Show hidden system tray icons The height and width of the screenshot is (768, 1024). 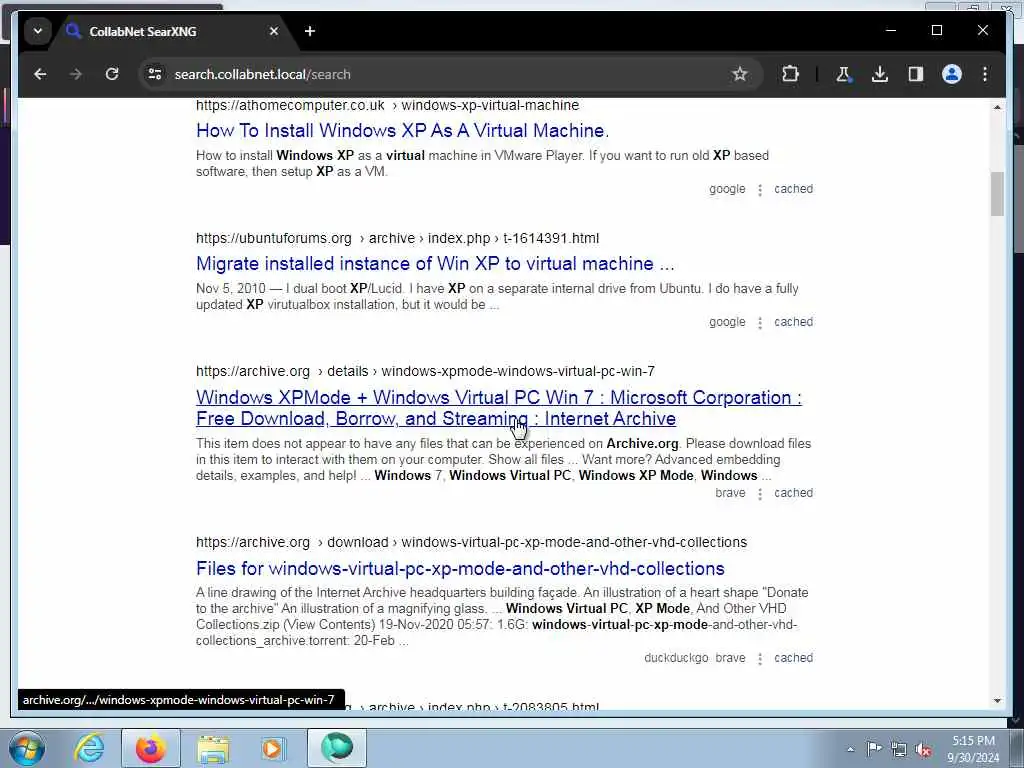click(x=850, y=750)
